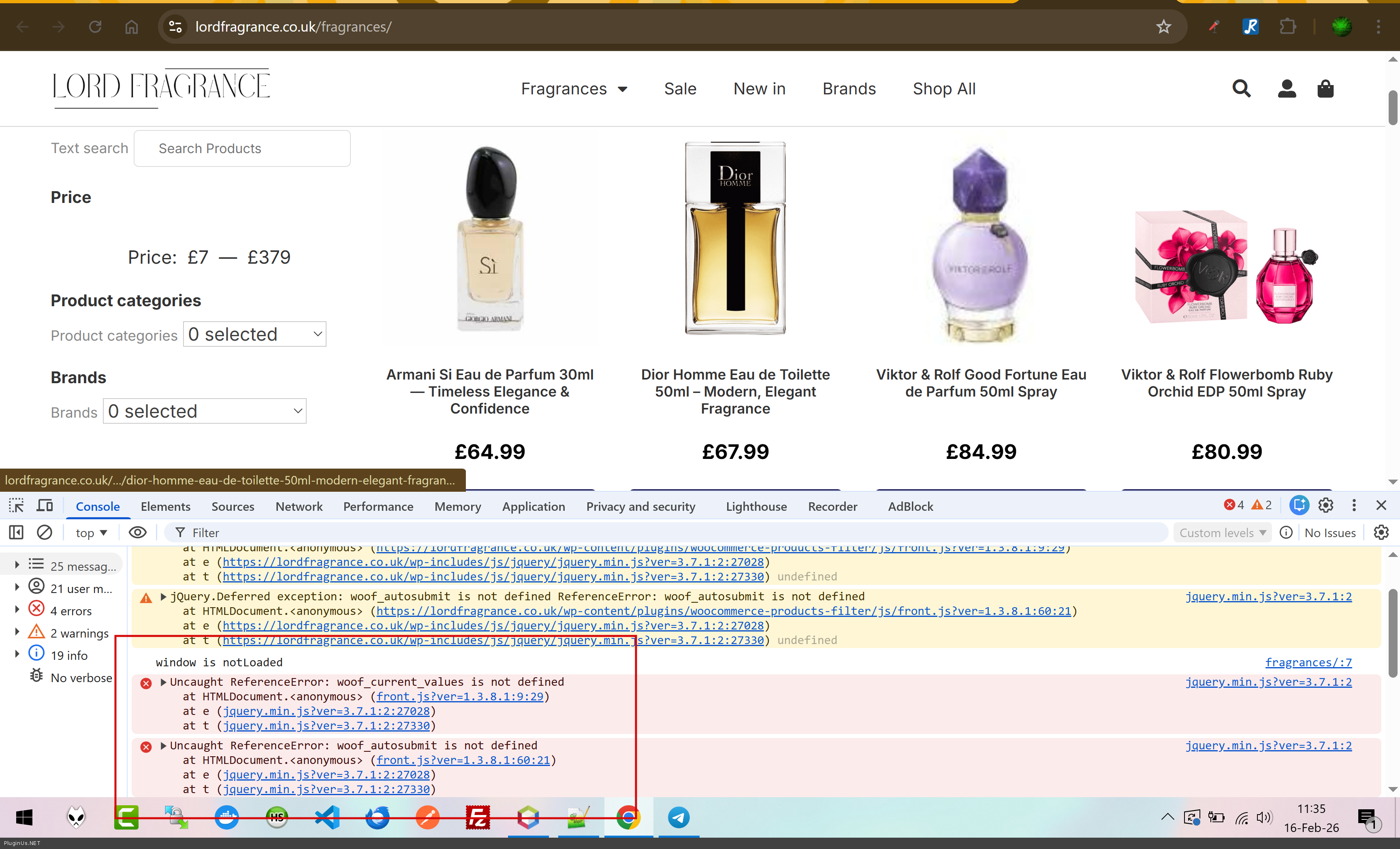
Task: Click the site search magnifier icon
Action: (1242, 89)
